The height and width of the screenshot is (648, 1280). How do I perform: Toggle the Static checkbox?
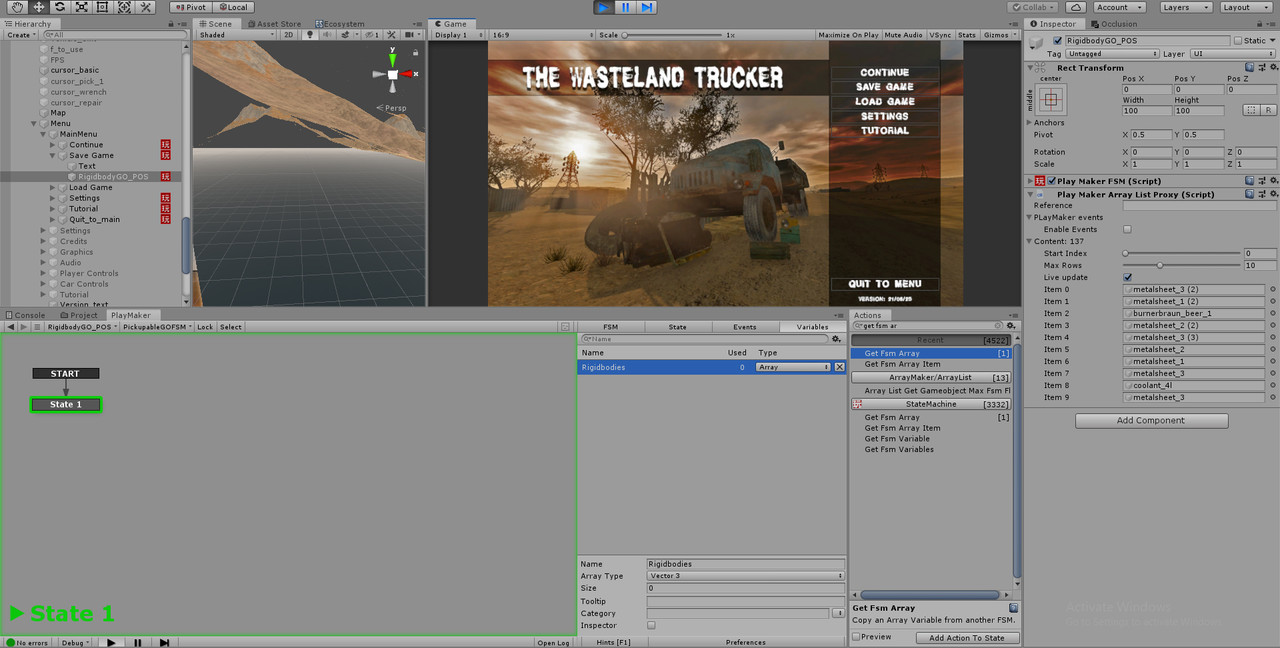click(x=1238, y=41)
